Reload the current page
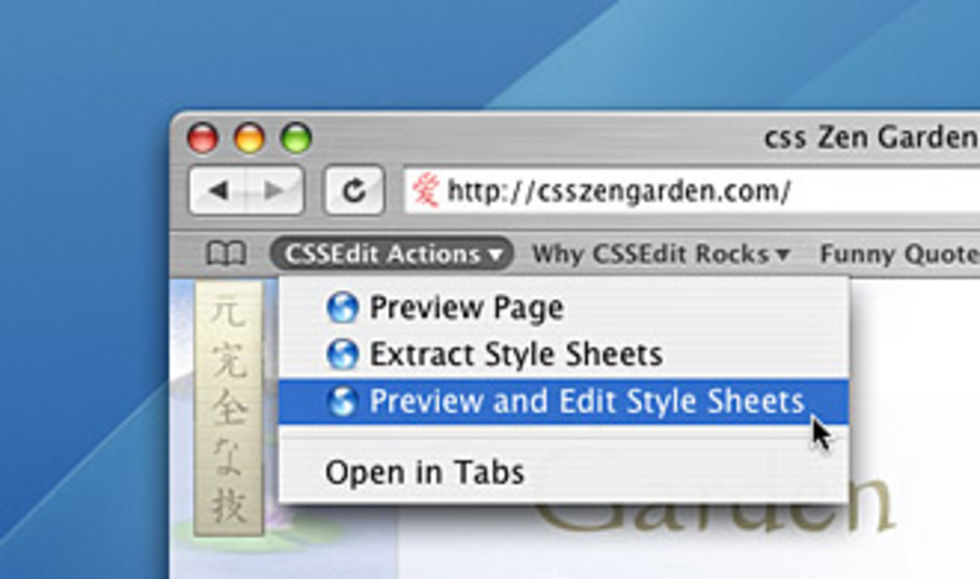This screenshot has width=980, height=579. [x=354, y=191]
